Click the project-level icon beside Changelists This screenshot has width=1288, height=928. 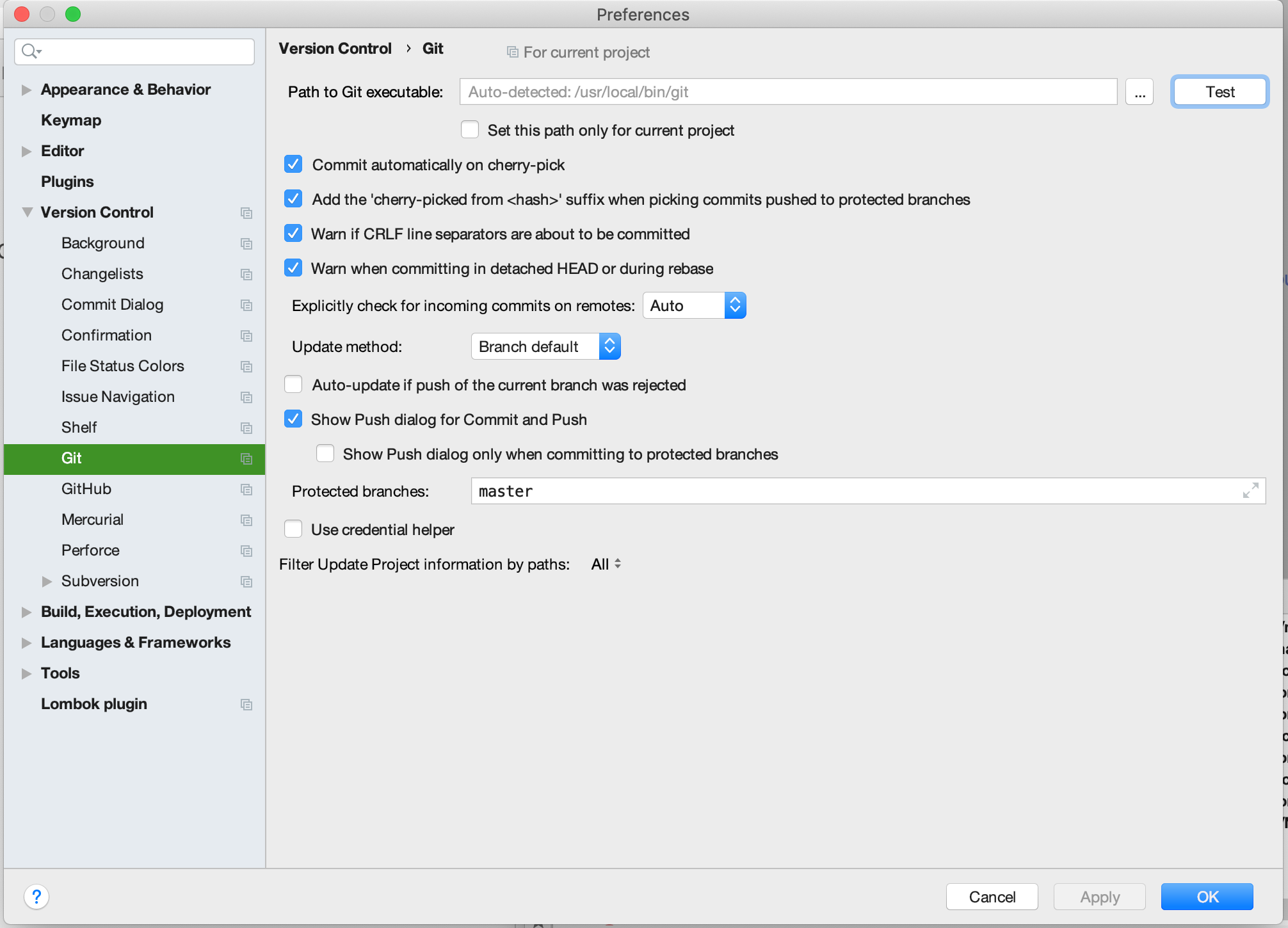point(246,275)
